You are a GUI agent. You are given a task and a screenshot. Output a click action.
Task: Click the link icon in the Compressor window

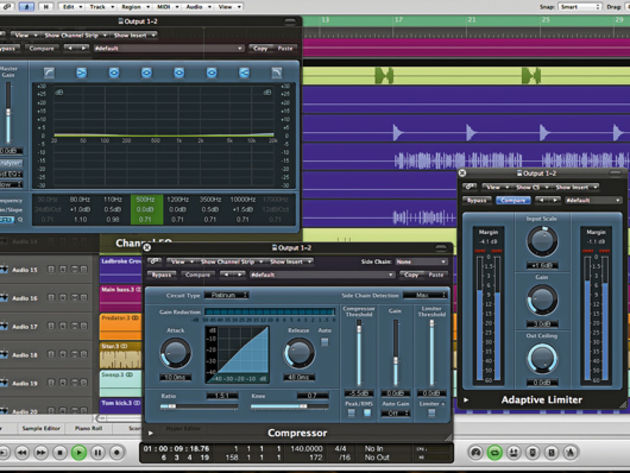tap(154, 262)
